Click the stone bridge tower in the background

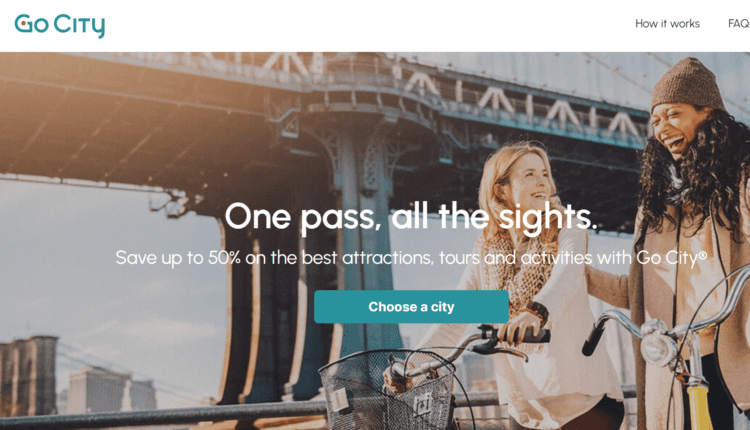(x=29, y=375)
